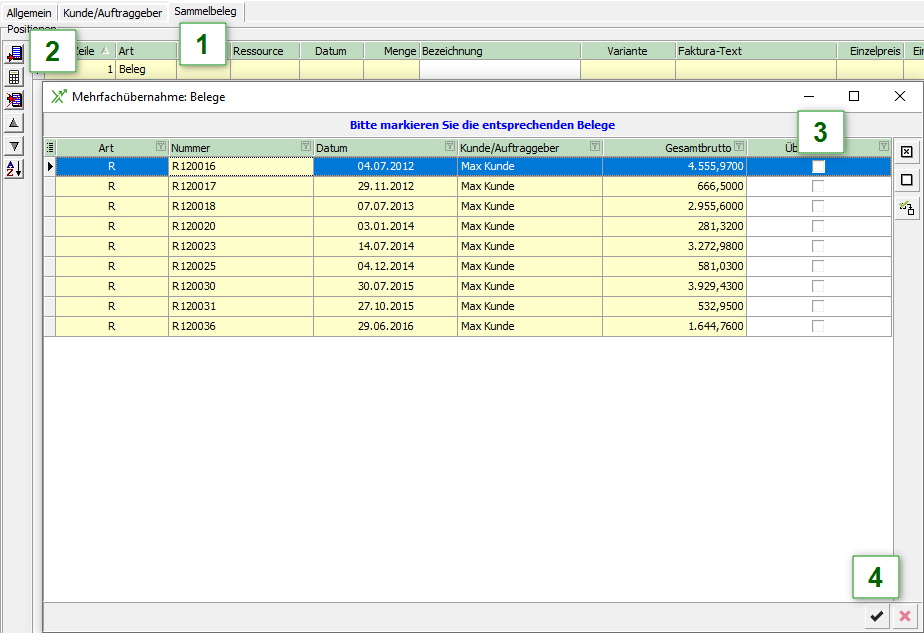Screen dimensions: 924x633
Task: Move position up with the up-arrow icon
Action: click(14, 122)
